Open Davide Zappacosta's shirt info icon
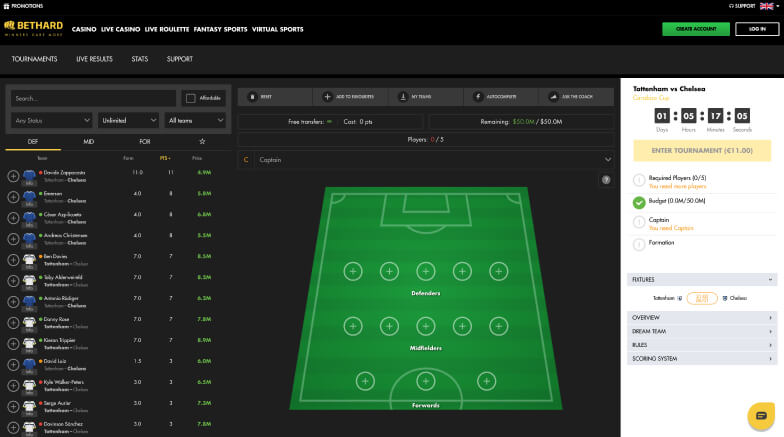This screenshot has width=784, height=437. 30,177
